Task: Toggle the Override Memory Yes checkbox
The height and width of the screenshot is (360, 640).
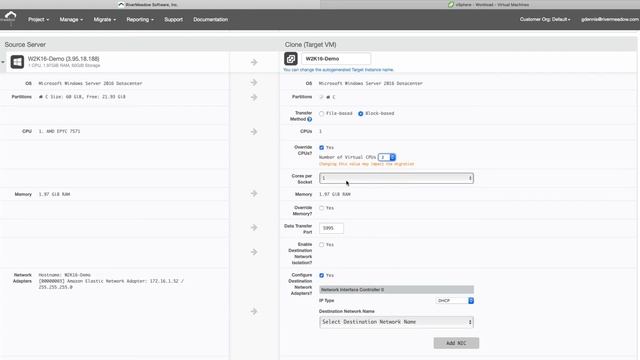Action: tap(322, 208)
